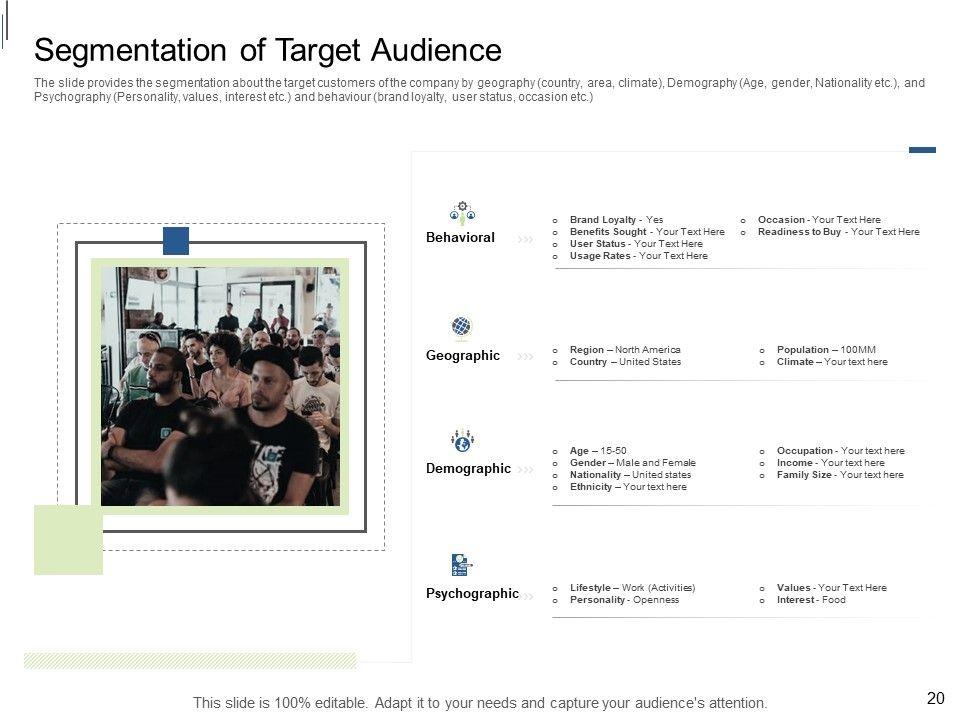This screenshot has width=960, height=720.
Task: Click the slide description paragraph under title
Action: point(479,89)
